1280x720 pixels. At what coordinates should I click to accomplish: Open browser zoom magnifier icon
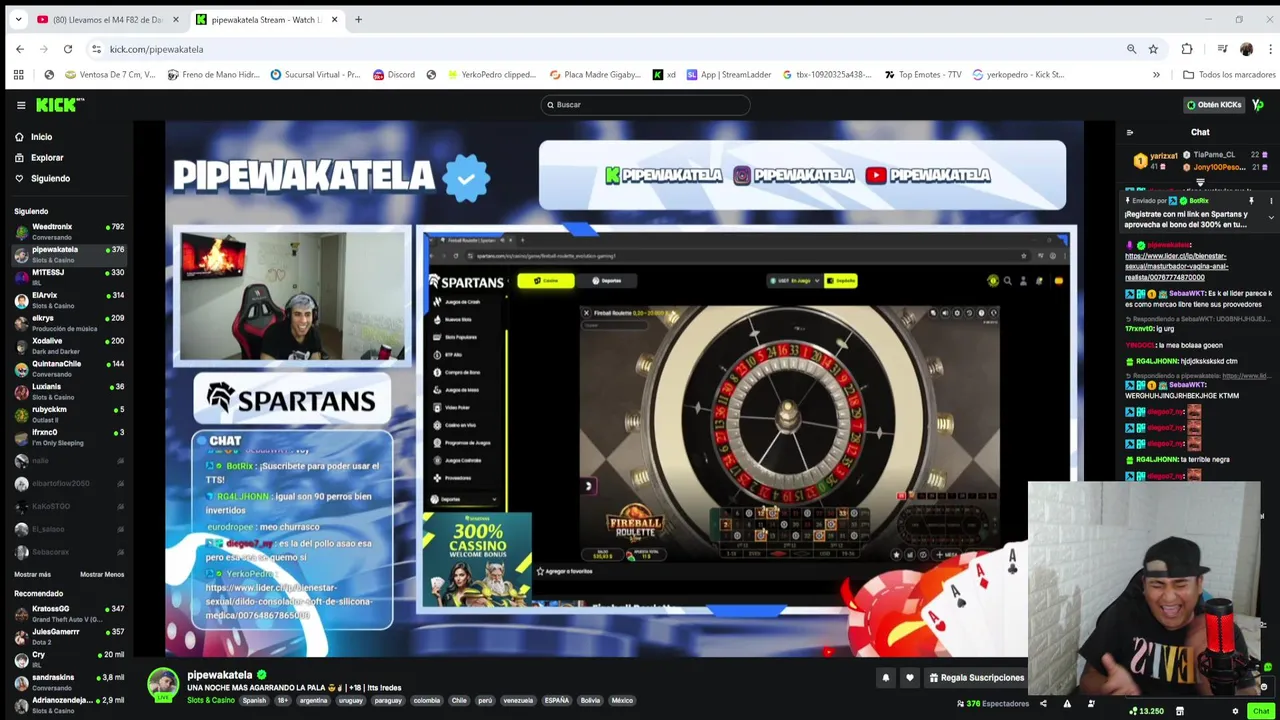(x=1131, y=49)
